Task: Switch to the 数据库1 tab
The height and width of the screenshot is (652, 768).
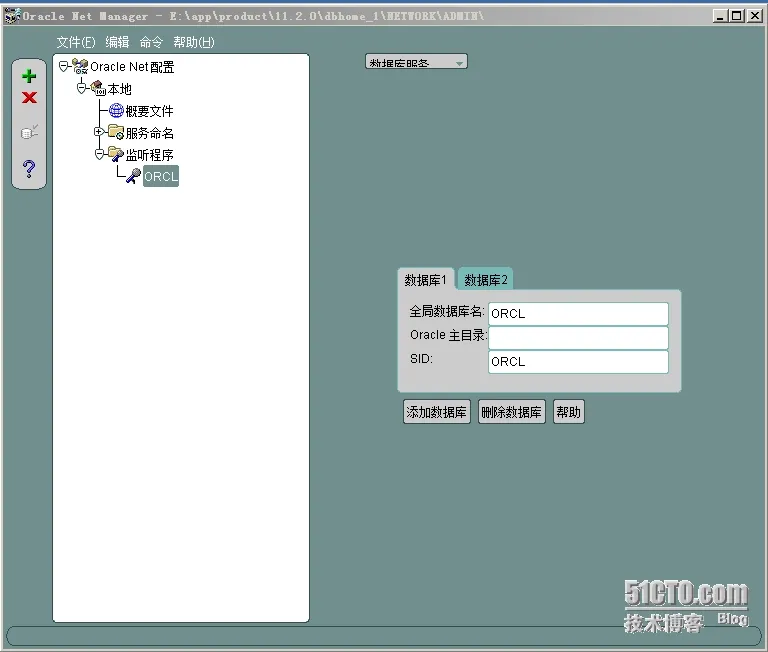Action: pos(426,280)
